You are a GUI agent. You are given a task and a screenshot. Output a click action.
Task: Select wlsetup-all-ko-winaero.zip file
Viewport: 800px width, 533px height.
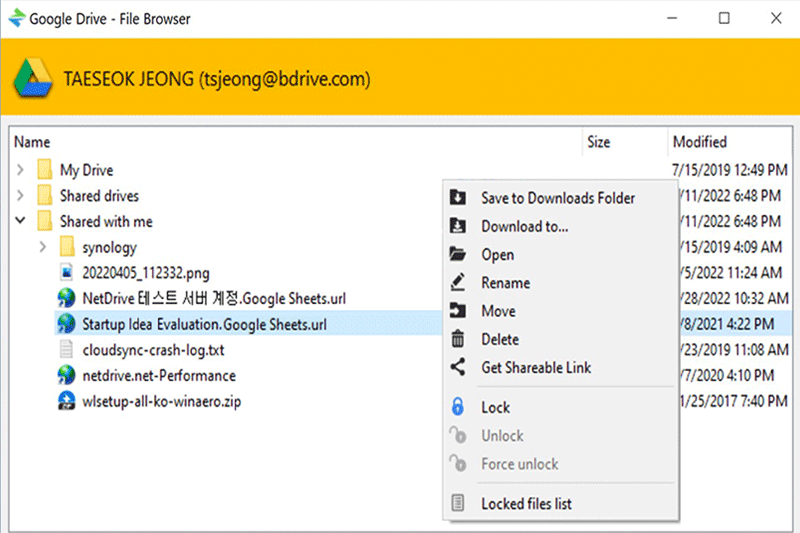161,402
